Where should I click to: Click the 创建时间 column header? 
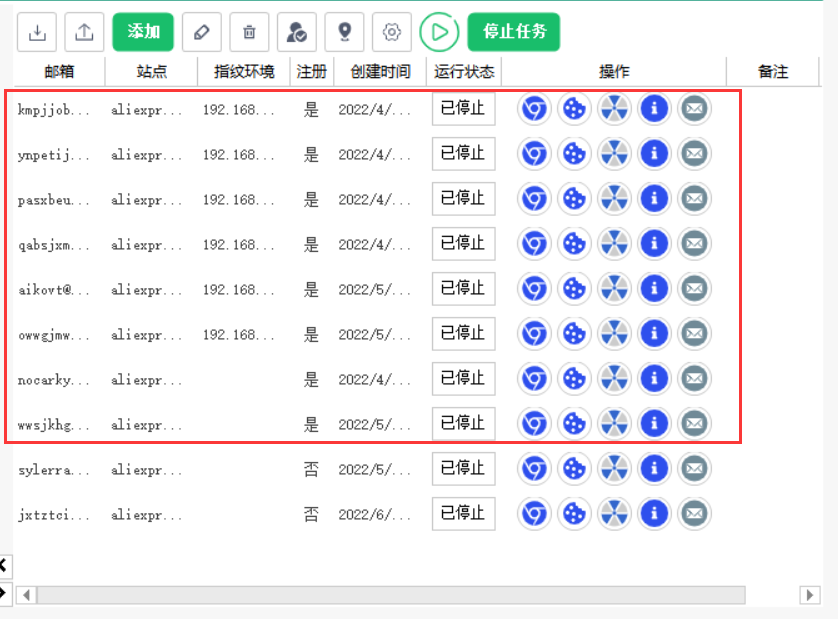pyautogui.click(x=380, y=72)
